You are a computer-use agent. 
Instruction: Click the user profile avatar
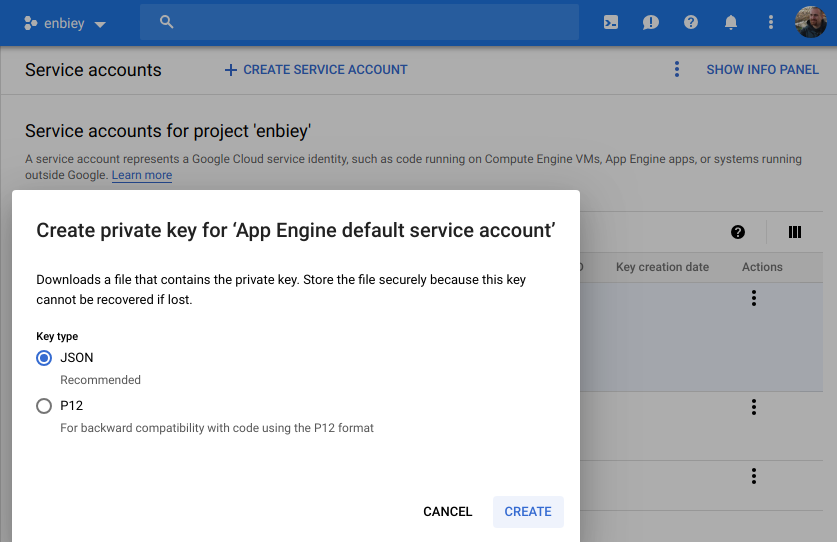coord(810,22)
